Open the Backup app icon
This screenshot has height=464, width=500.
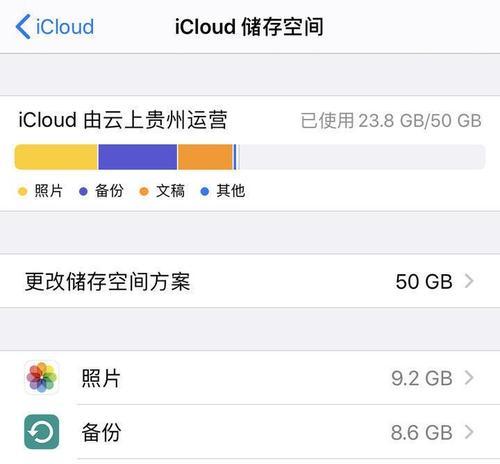click(x=42, y=432)
